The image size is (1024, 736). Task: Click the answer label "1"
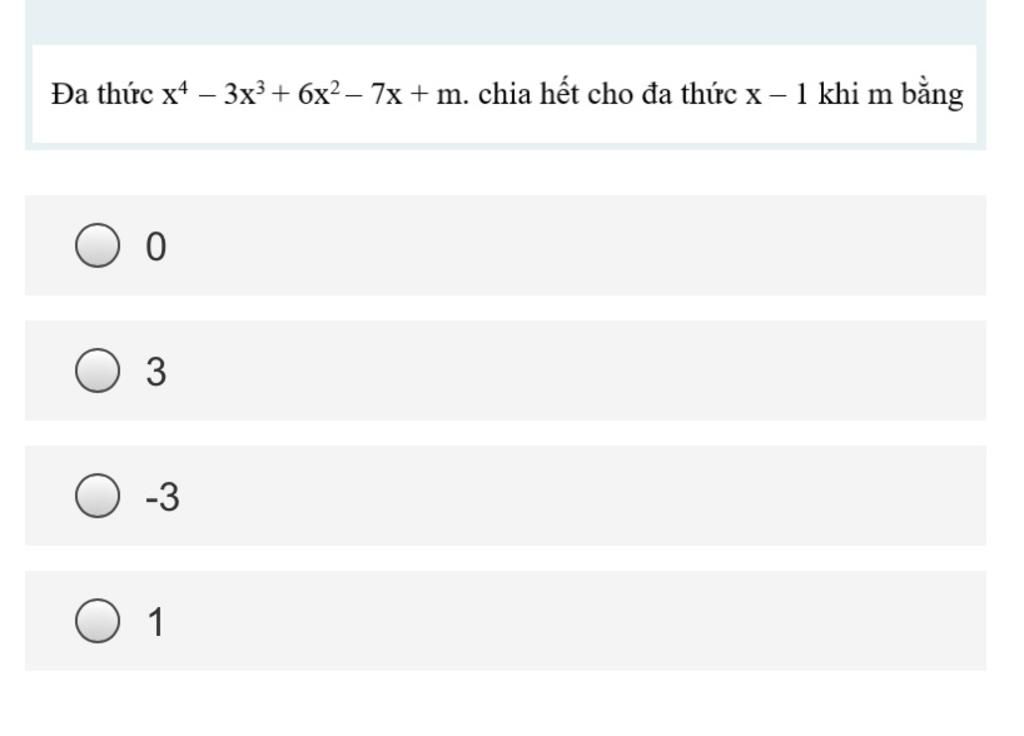[156, 622]
